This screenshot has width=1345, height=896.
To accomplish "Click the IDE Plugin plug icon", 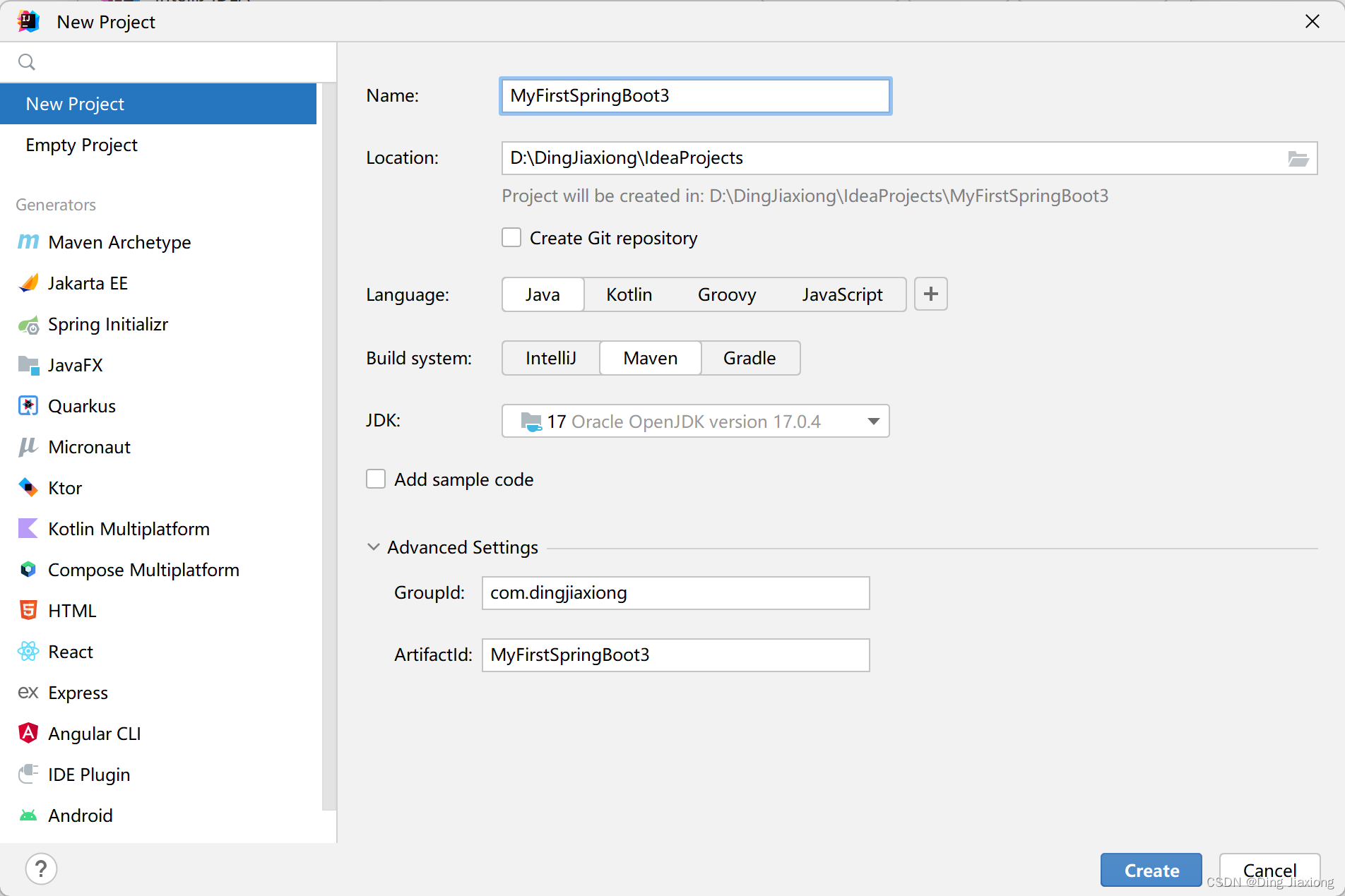I will 28,775.
